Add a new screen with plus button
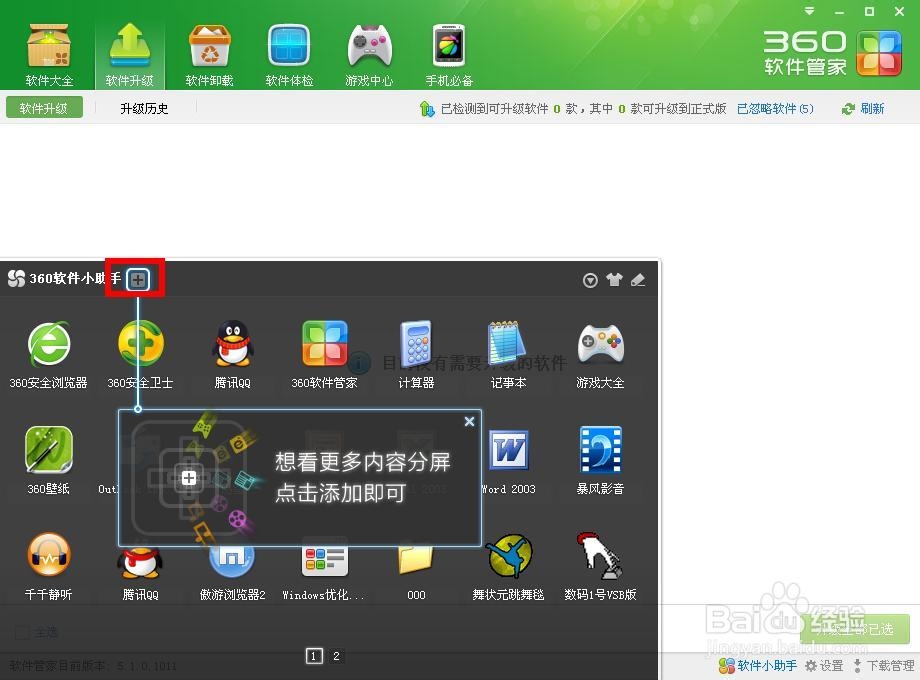The width and height of the screenshot is (920, 680). pos(138,279)
